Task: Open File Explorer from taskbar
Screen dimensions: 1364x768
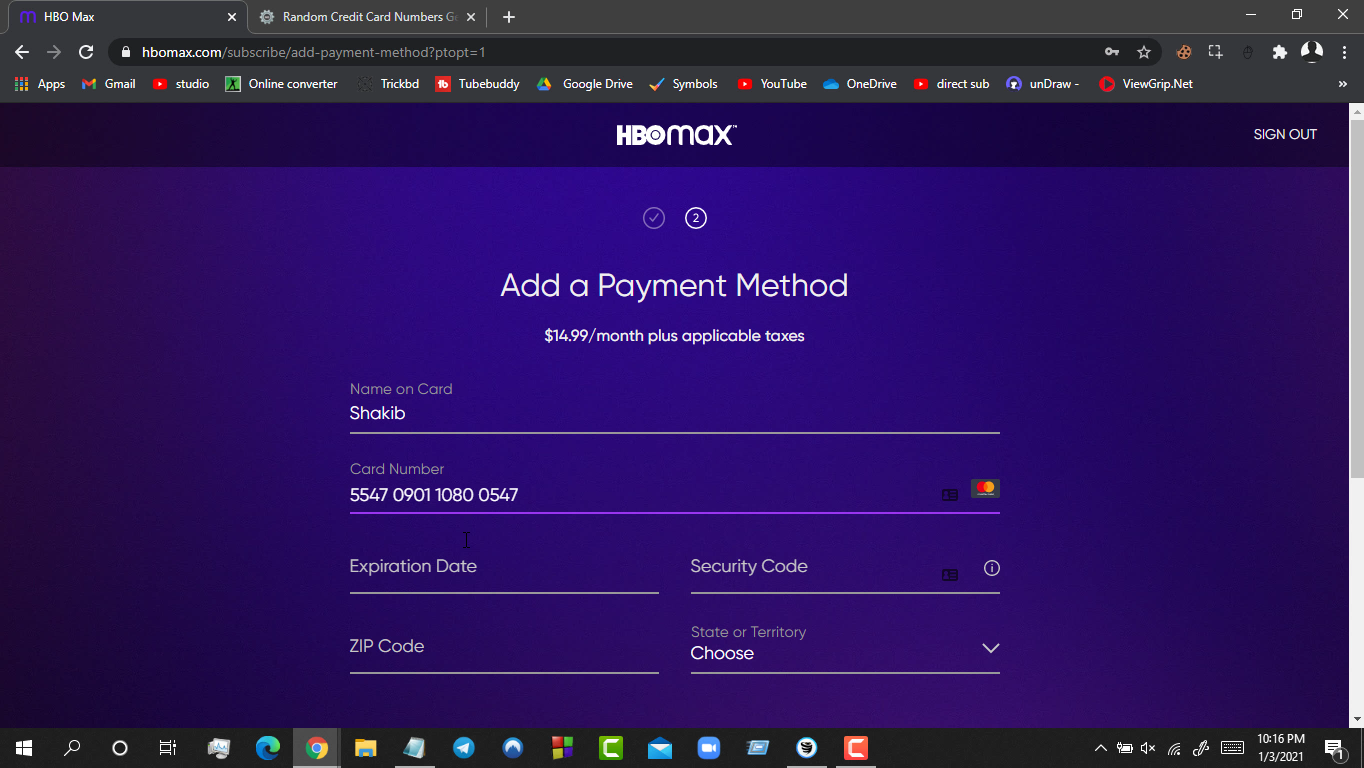Action: 366,748
